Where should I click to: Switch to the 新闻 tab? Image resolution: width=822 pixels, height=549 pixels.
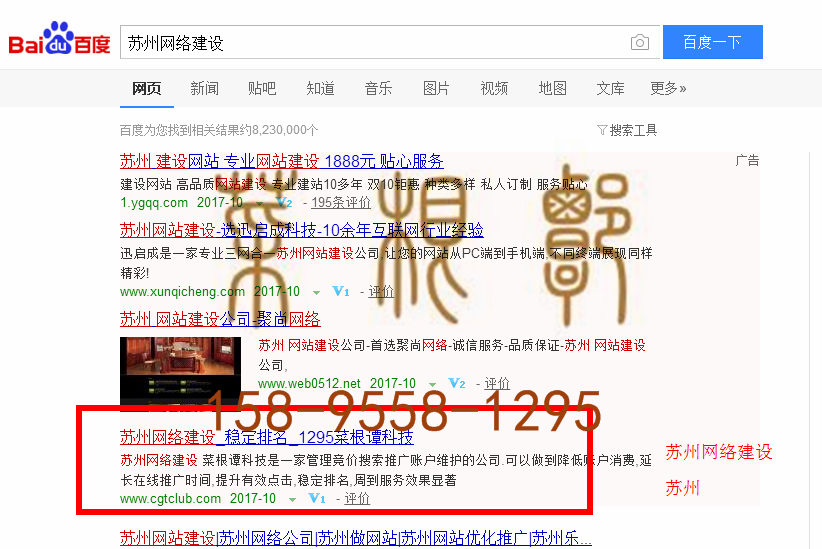pos(204,88)
